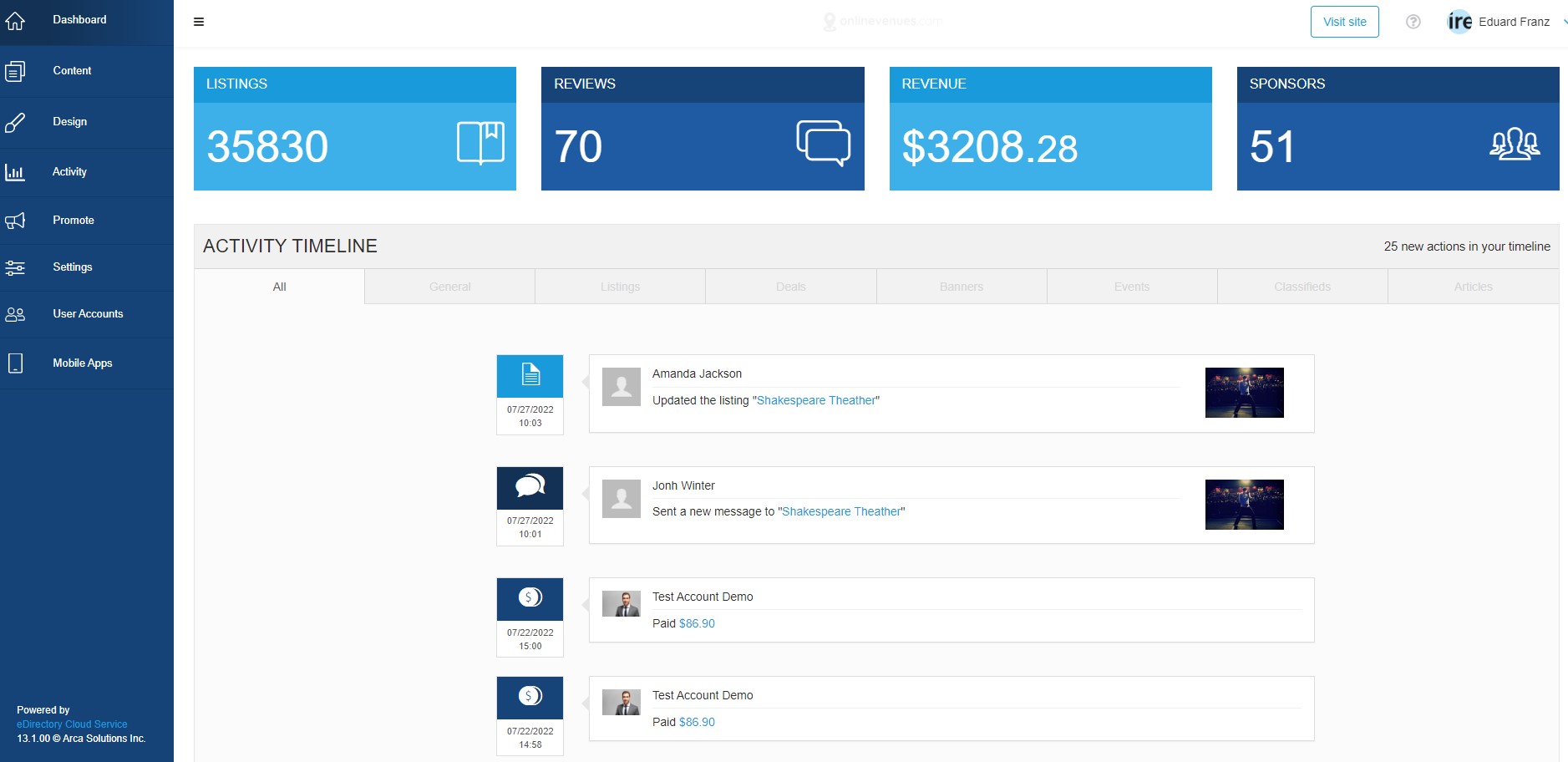Switch to the Listings timeline tab
Viewport: 1568px width, 762px height.
point(620,287)
